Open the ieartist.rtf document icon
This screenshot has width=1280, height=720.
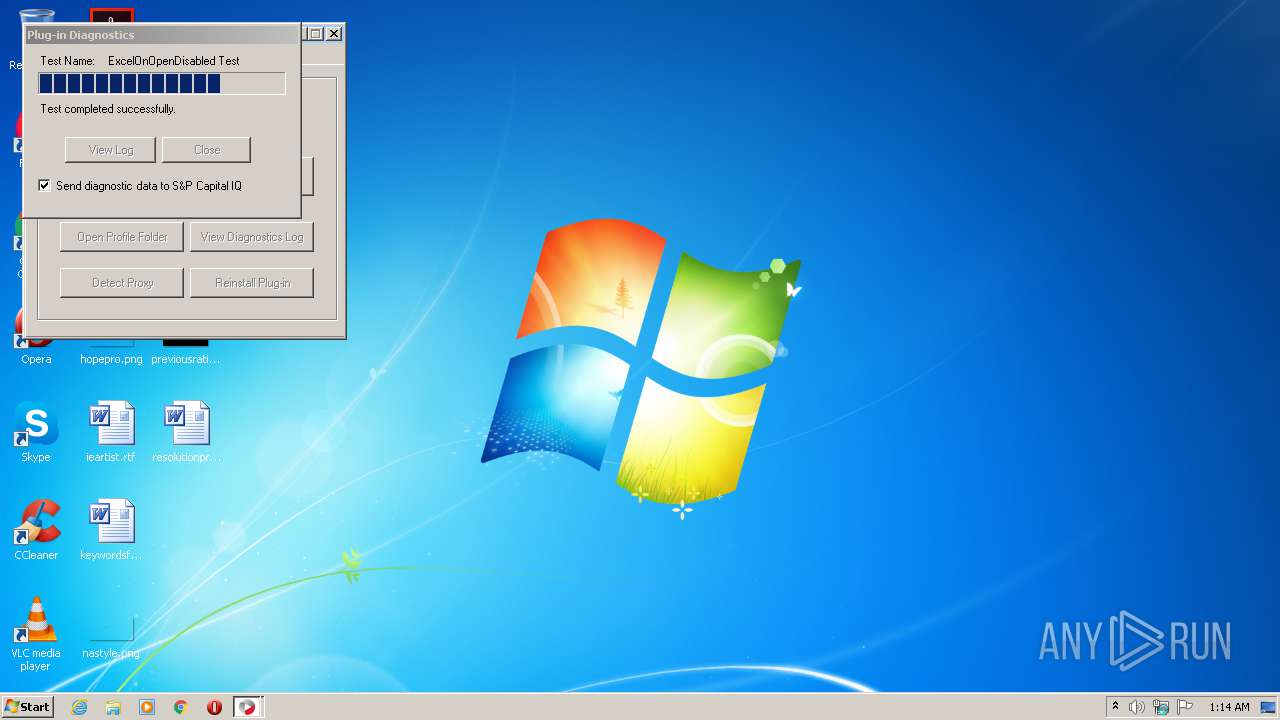tap(111, 433)
